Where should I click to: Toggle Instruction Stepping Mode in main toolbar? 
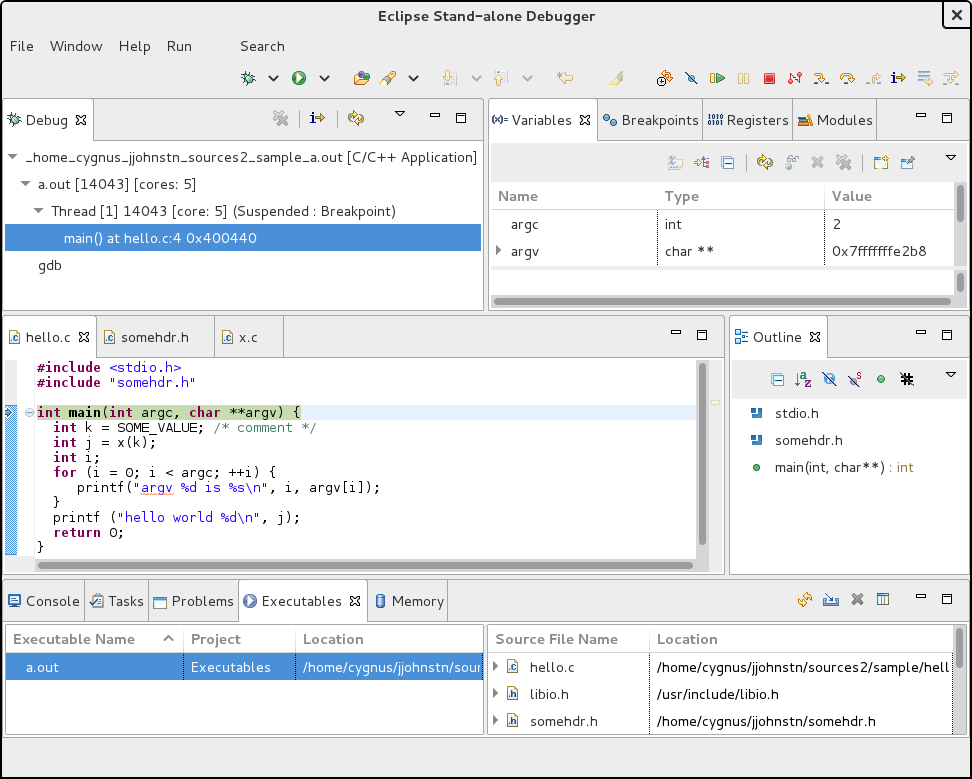898,78
